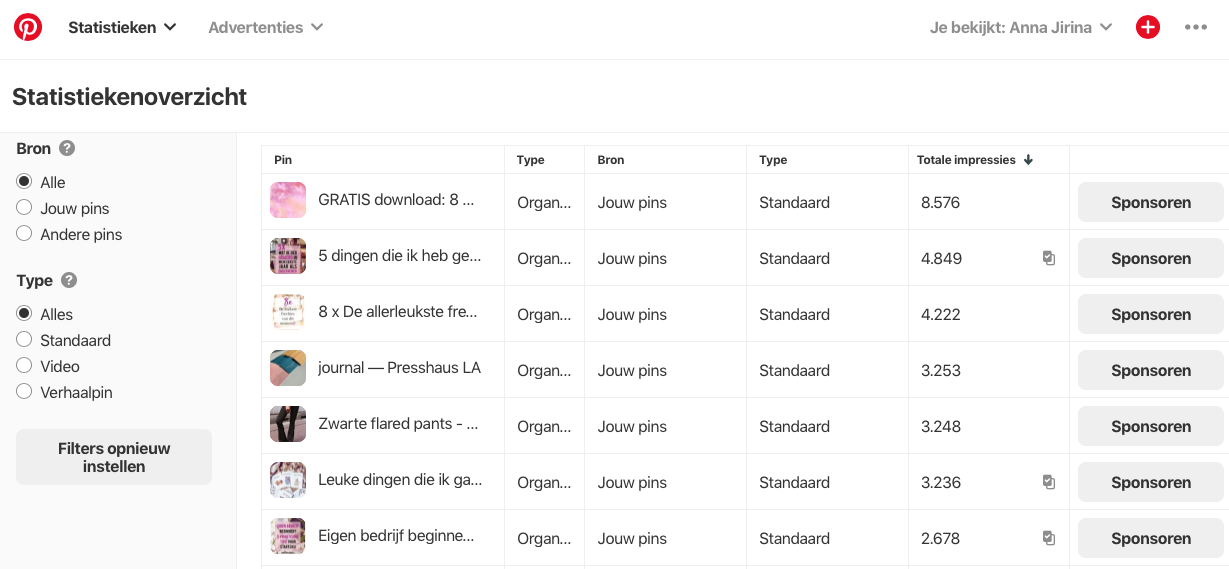Viewport: 1229px width, 569px height.
Task: Select the Verhaalpin type radio button
Action: tap(25, 392)
